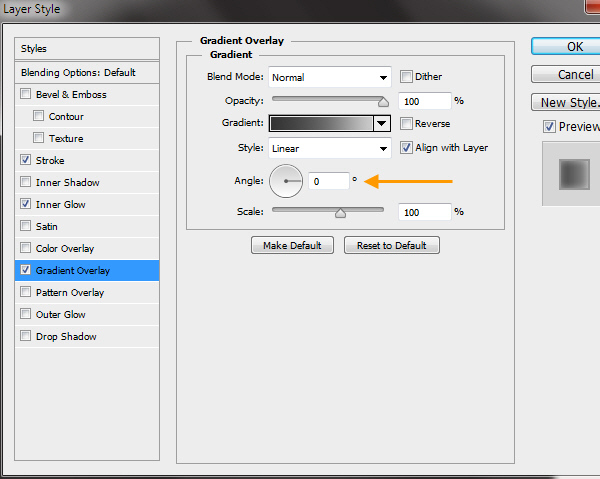Click the layer style preview thumbnail

pos(572,174)
